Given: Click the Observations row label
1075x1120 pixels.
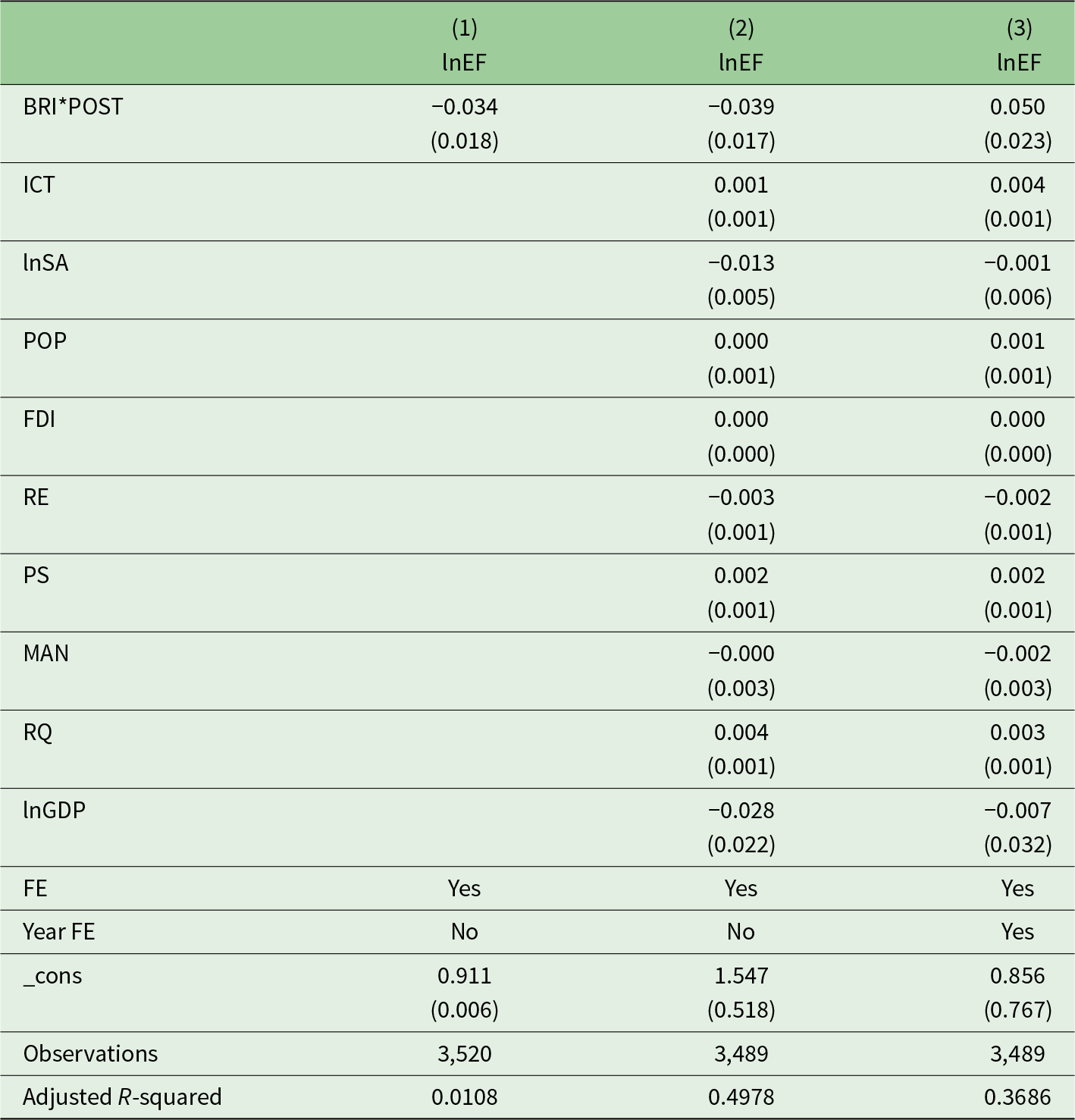Looking at the screenshot, I should 90,1054.
